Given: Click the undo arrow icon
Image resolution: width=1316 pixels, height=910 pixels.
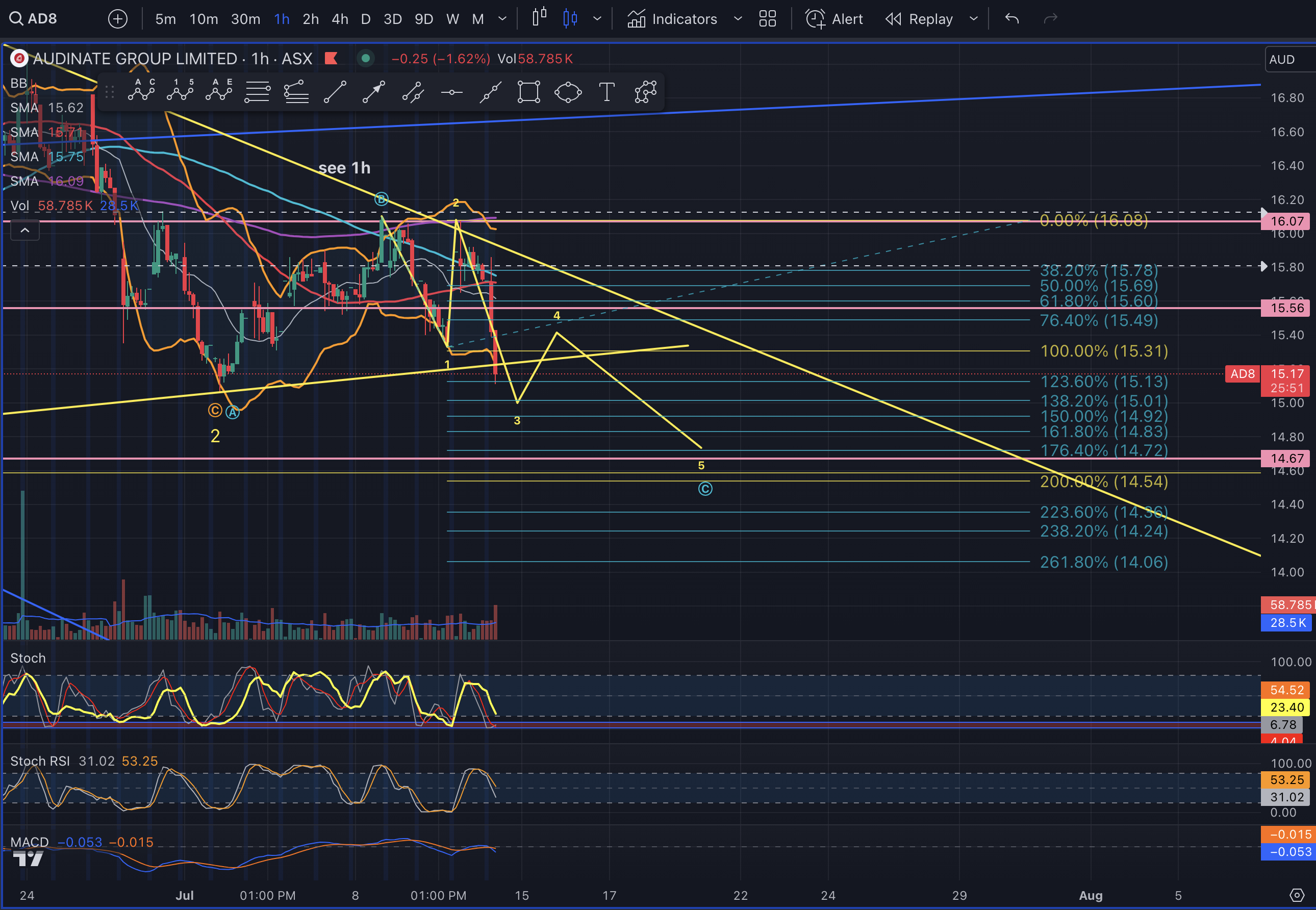Looking at the screenshot, I should coord(1012,19).
